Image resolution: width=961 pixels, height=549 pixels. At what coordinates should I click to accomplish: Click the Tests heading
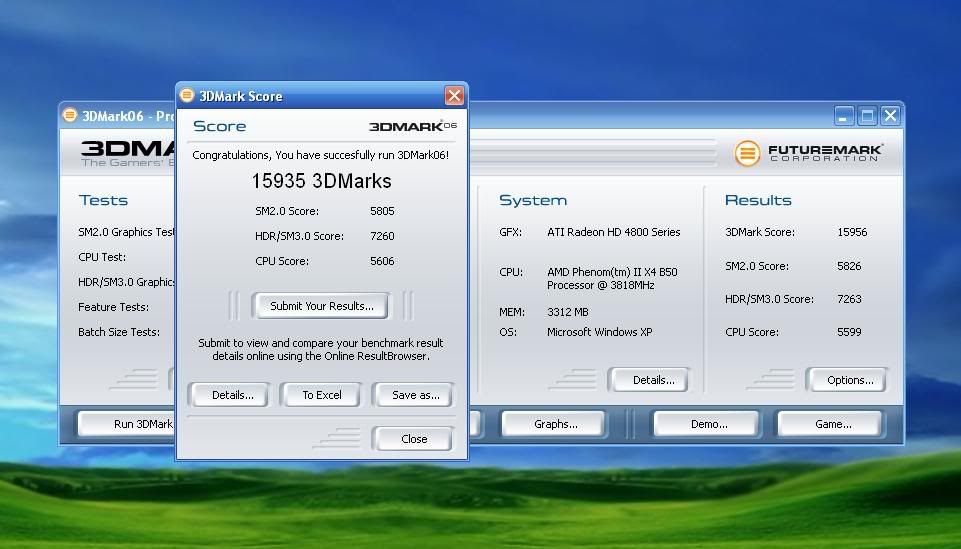(x=103, y=200)
